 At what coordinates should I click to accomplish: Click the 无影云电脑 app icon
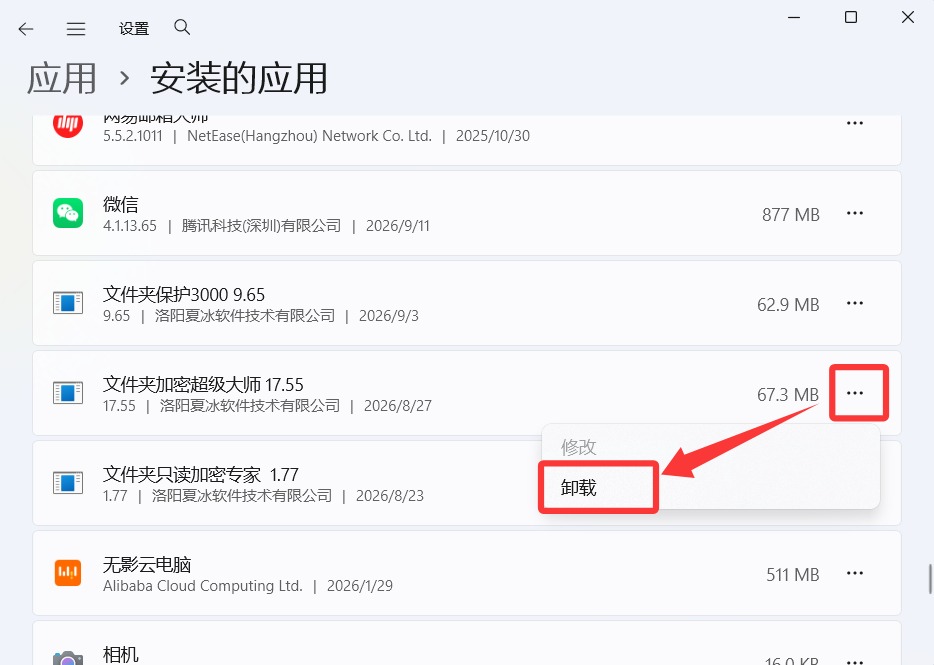[x=68, y=573]
